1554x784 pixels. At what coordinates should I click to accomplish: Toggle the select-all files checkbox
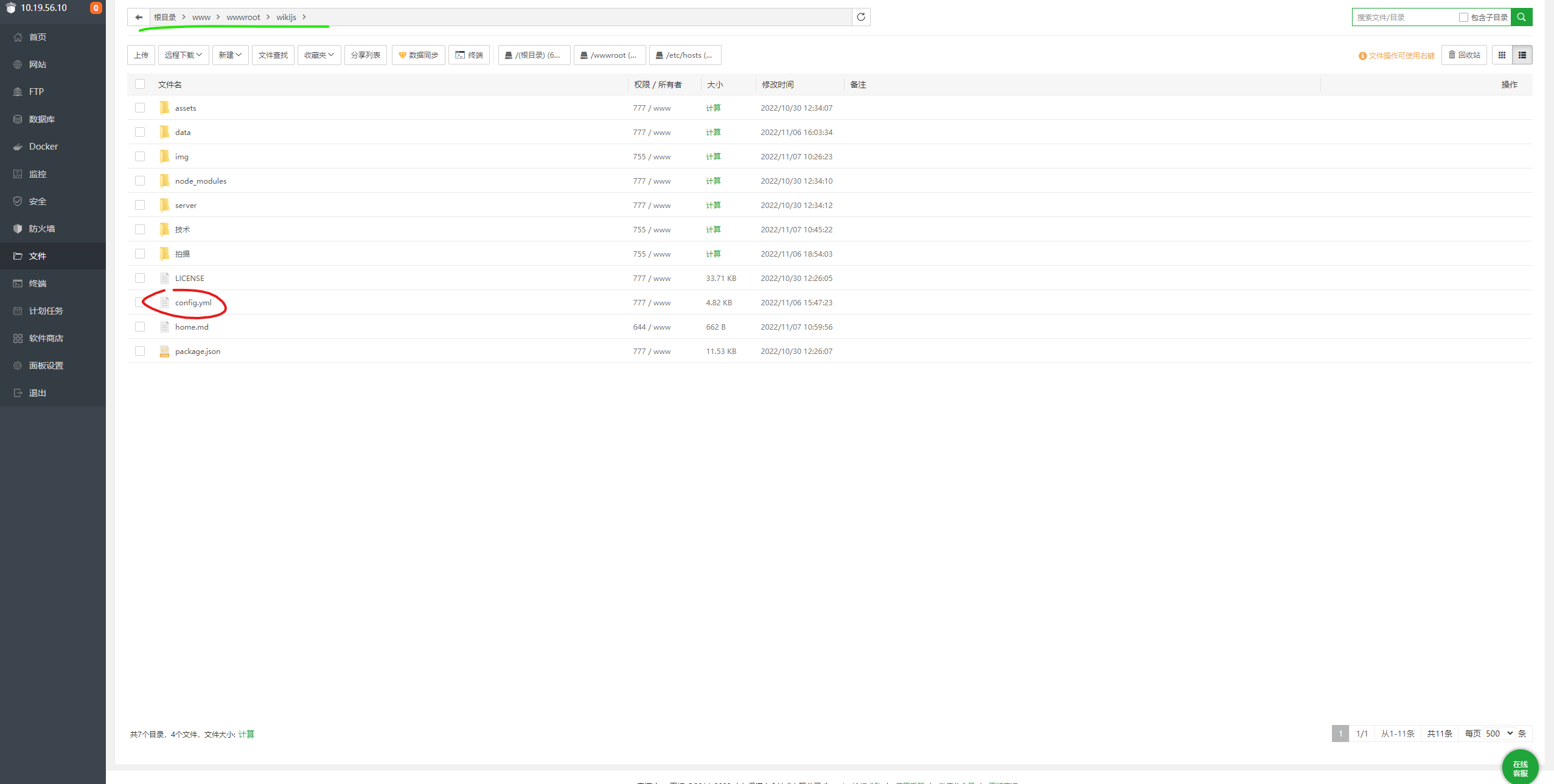click(140, 85)
